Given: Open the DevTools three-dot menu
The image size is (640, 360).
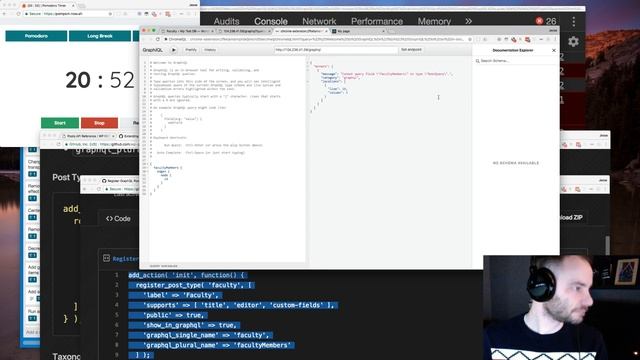Looking at the screenshot, I should coord(573,21).
